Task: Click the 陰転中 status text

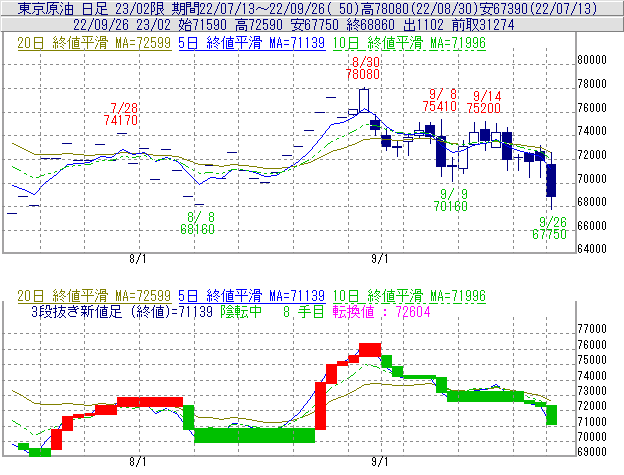Action: tap(241, 311)
